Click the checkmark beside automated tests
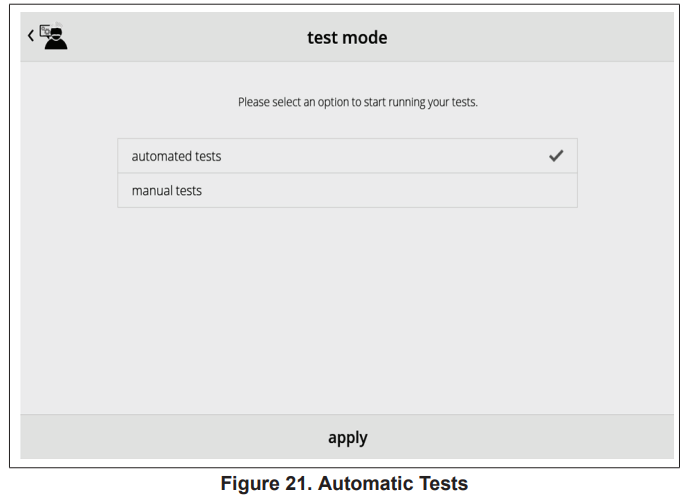690x504 pixels. pyautogui.click(x=556, y=156)
